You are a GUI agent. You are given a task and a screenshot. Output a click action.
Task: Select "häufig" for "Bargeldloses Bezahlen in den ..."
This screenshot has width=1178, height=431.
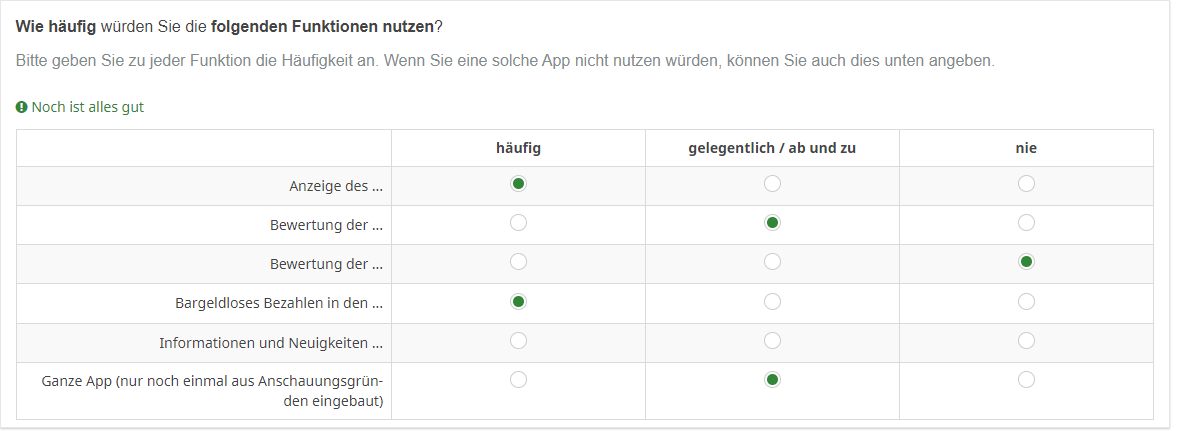(518, 301)
